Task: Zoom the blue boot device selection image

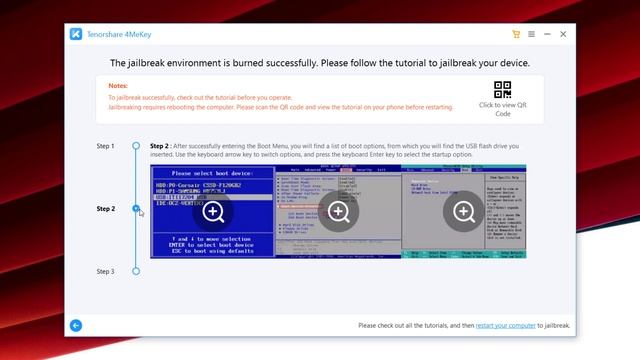Action: (x=213, y=211)
